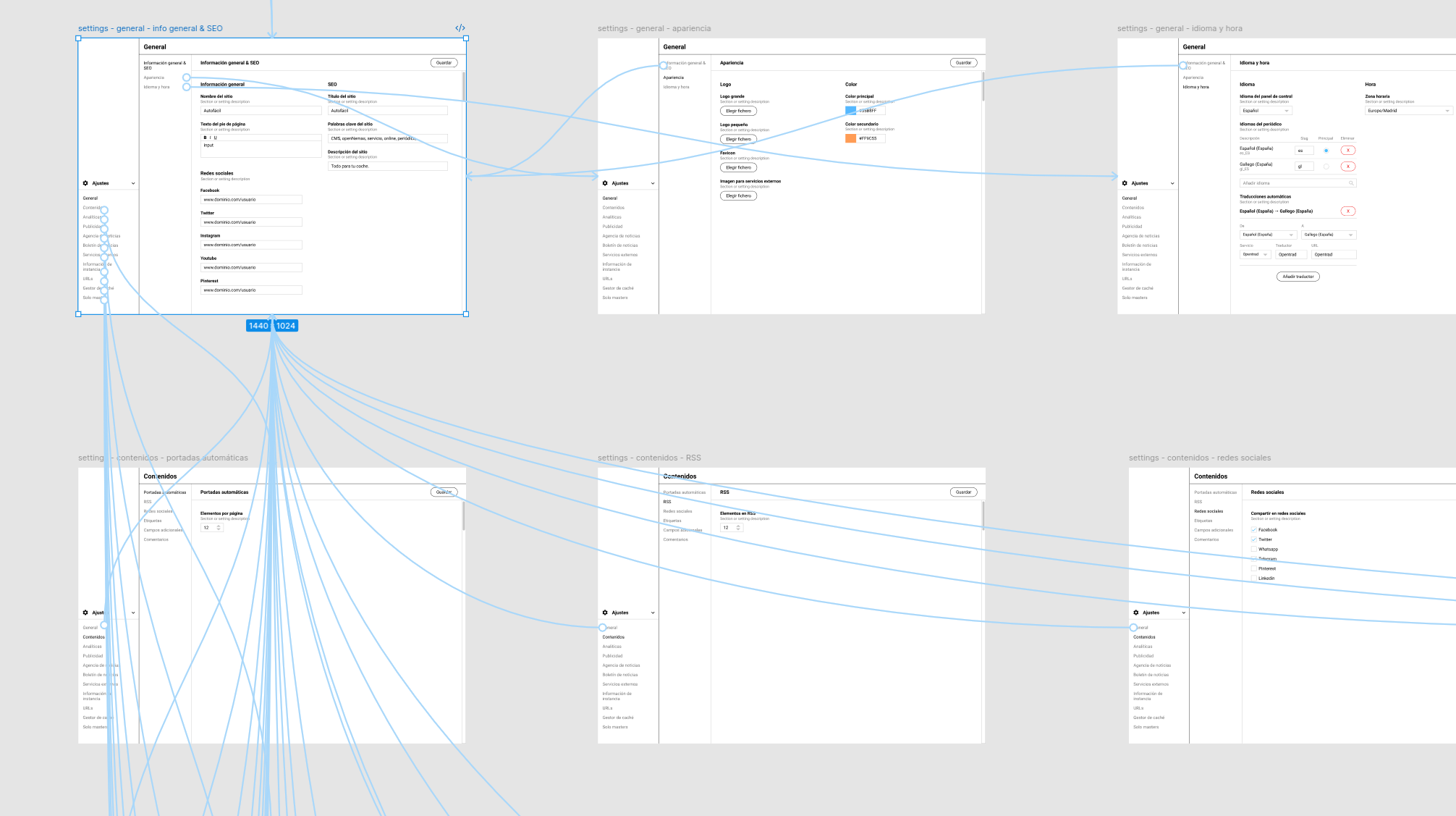Open Idioma y hora in idioma frame submenu
The width and height of the screenshot is (1456, 816).
click(x=1195, y=87)
